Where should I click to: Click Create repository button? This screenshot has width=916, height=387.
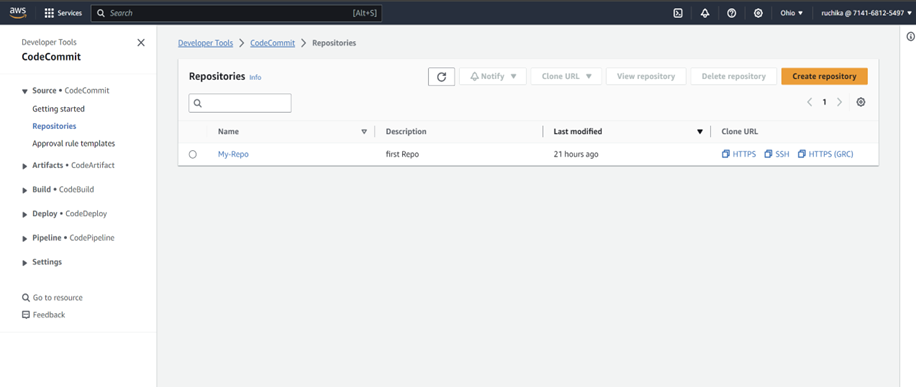tap(824, 77)
